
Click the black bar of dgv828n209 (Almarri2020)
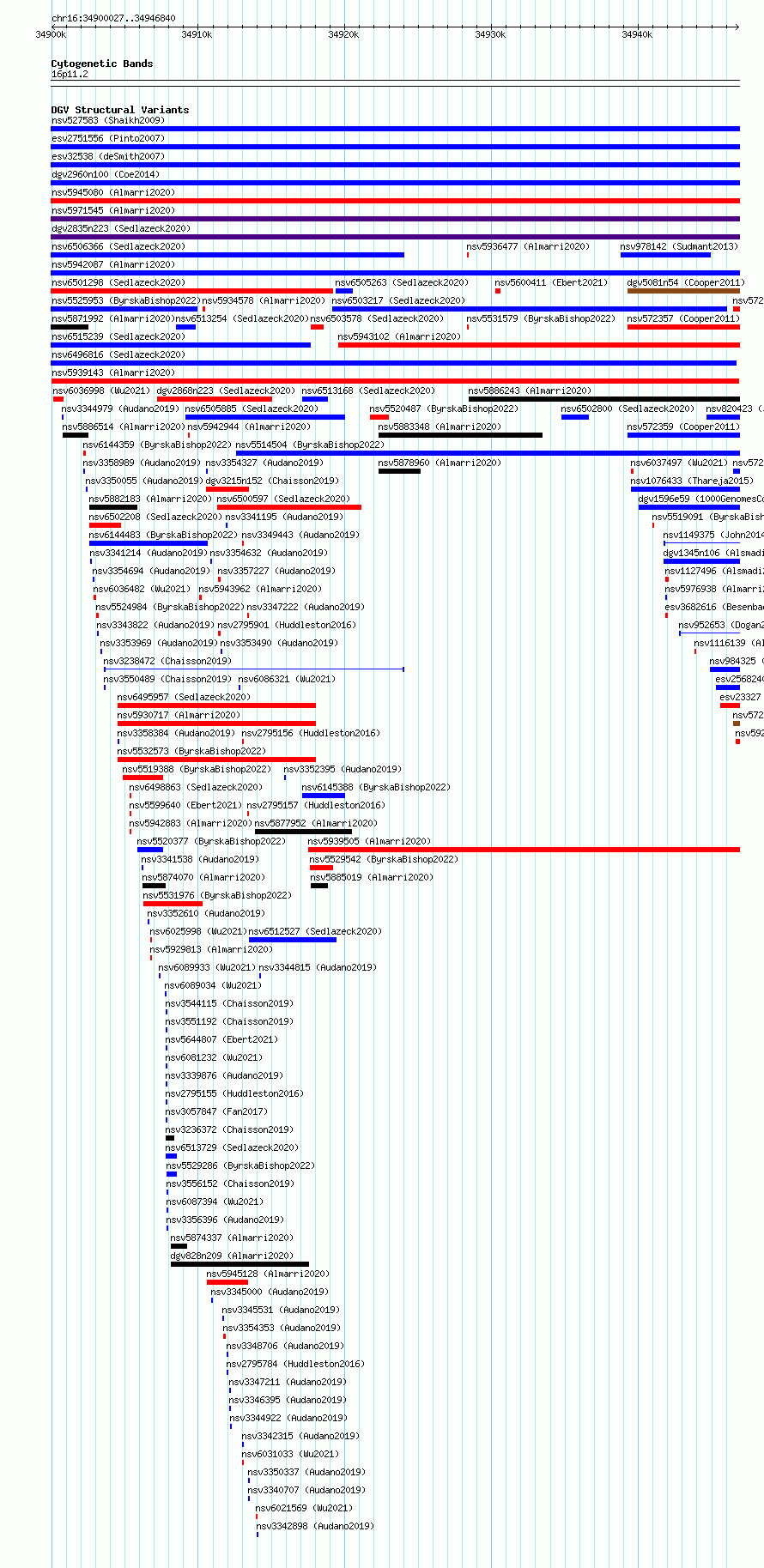click(240, 1264)
